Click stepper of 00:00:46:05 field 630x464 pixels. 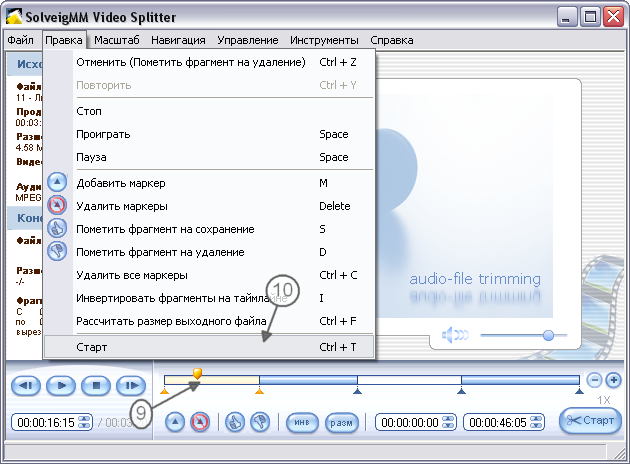tap(536, 422)
